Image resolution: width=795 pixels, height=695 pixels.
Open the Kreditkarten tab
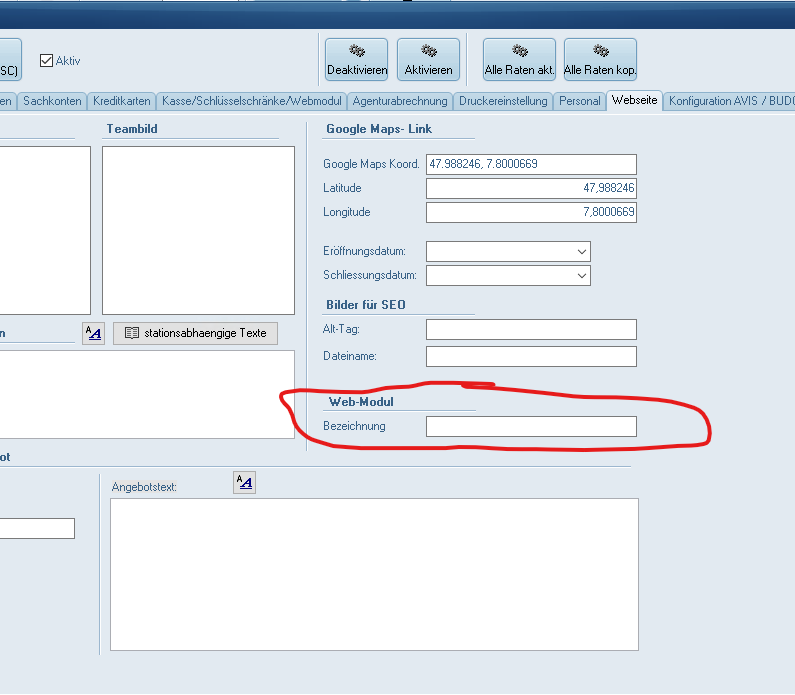122,101
